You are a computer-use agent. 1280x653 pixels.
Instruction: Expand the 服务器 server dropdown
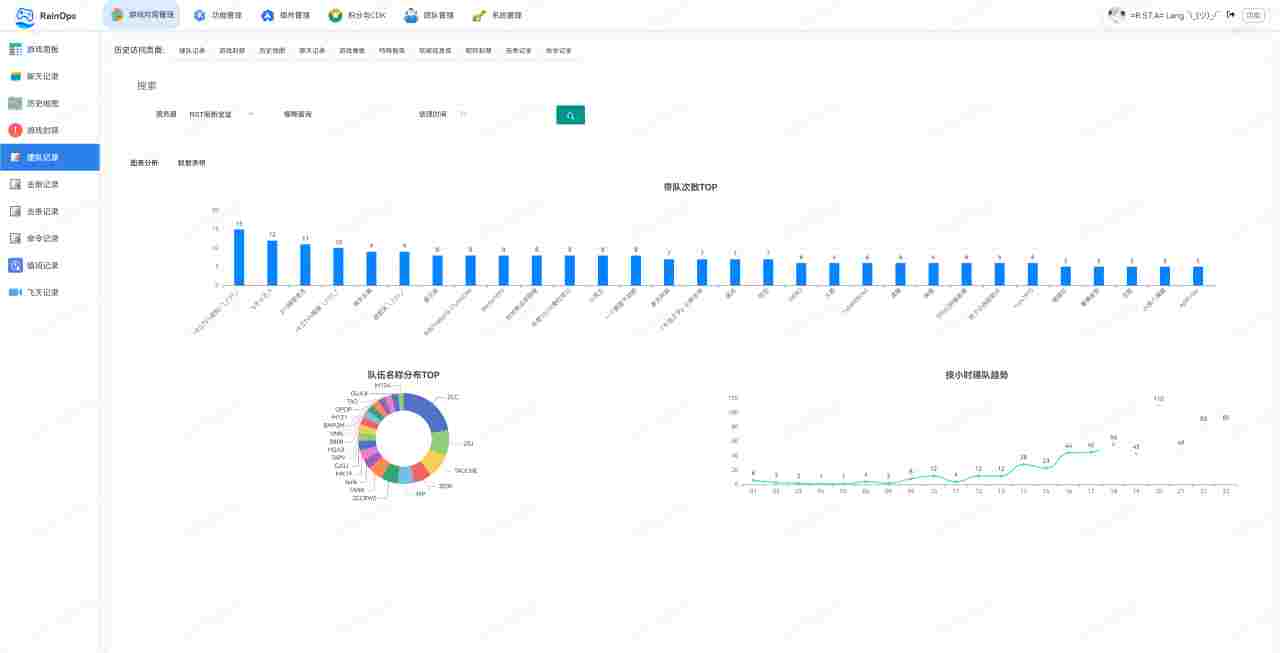pos(220,115)
